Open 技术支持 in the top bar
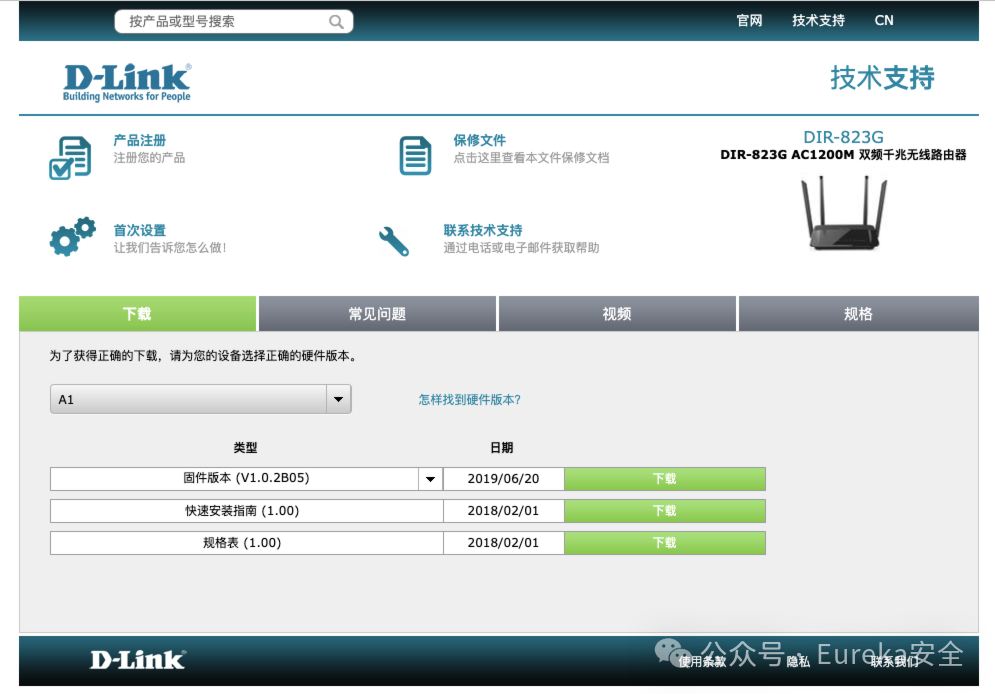 (x=819, y=20)
